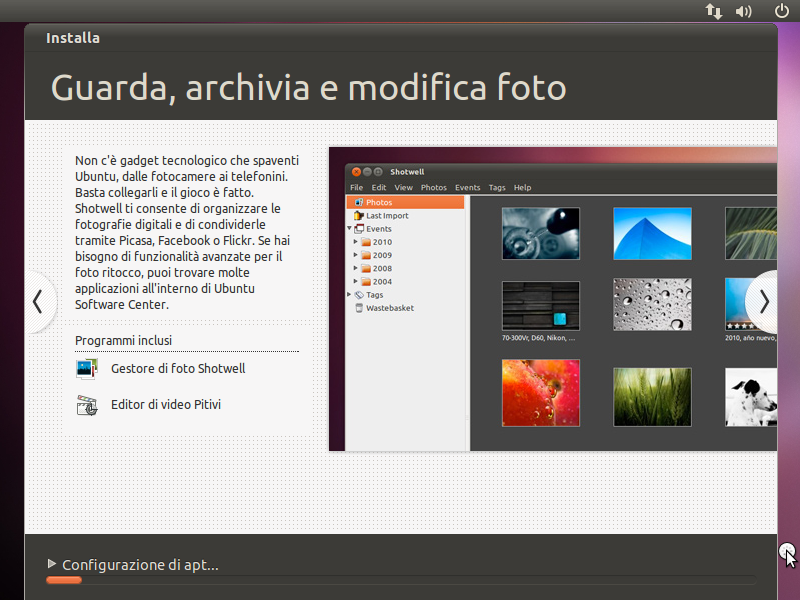800x600 pixels.
Task: Open the Help menu in Shotwell
Action: tap(522, 188)
